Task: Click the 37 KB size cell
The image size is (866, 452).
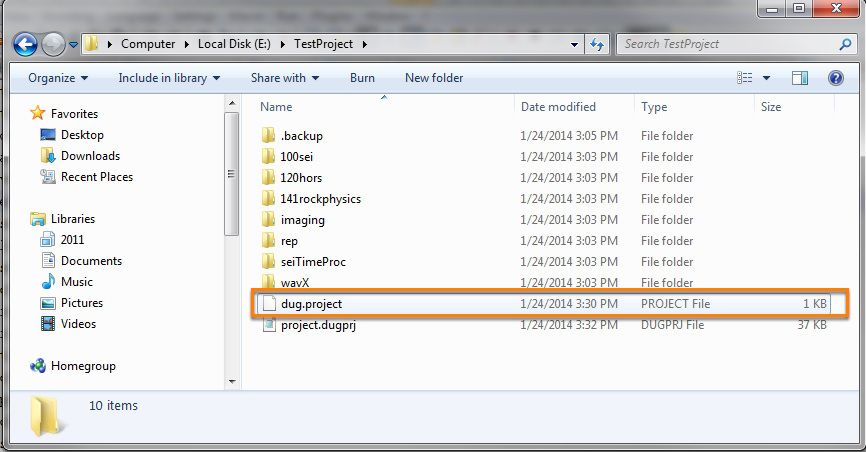Action: (x=812, y=325)
